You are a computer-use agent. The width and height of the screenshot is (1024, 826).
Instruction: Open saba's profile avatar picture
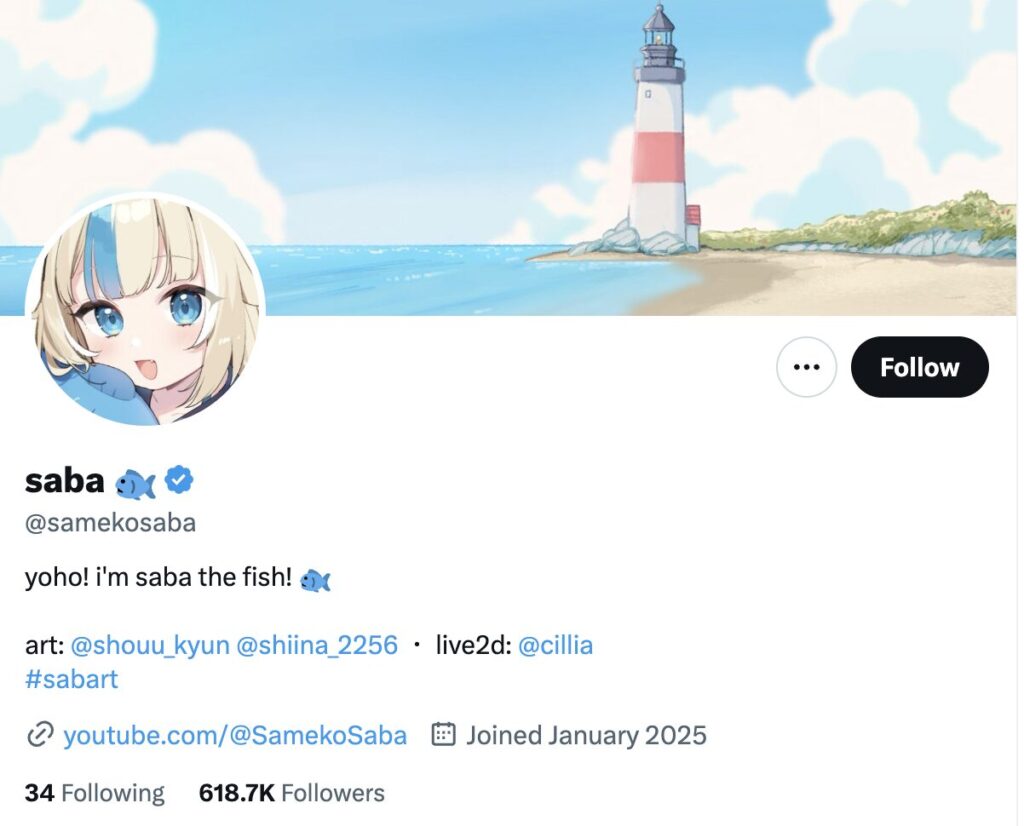pos(146,310)
